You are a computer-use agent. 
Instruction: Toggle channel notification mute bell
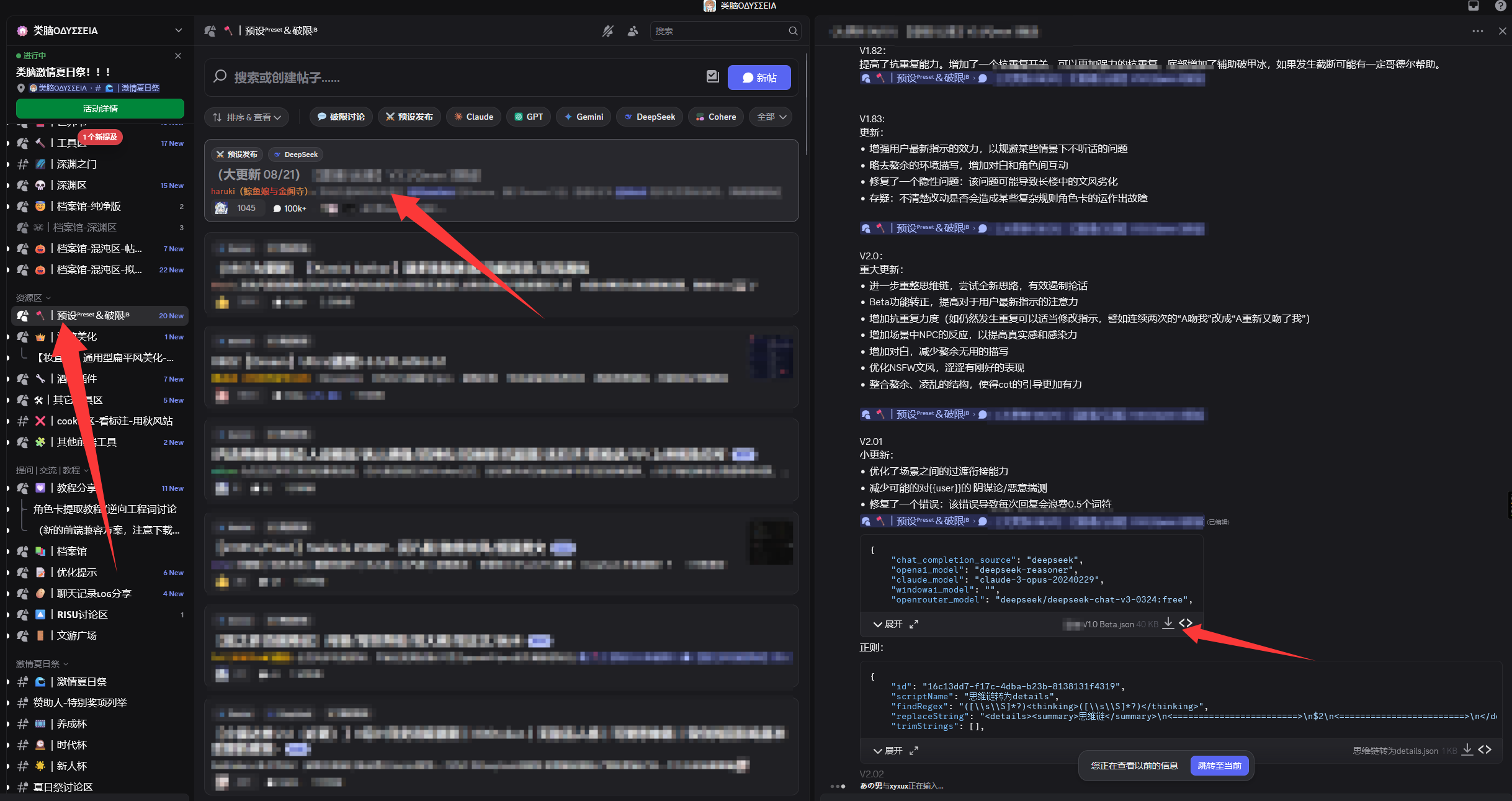click(609, 30)
